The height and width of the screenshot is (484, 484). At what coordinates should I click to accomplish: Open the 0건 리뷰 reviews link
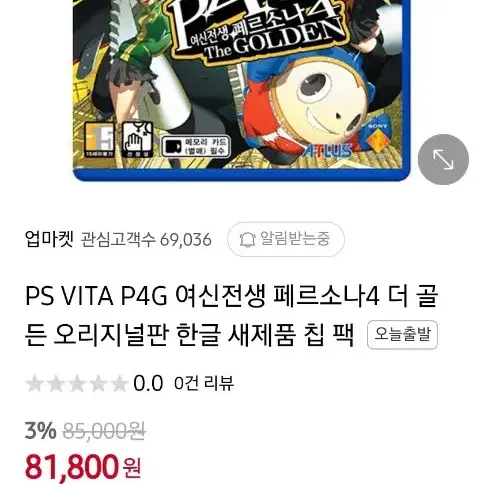[204, 383]
